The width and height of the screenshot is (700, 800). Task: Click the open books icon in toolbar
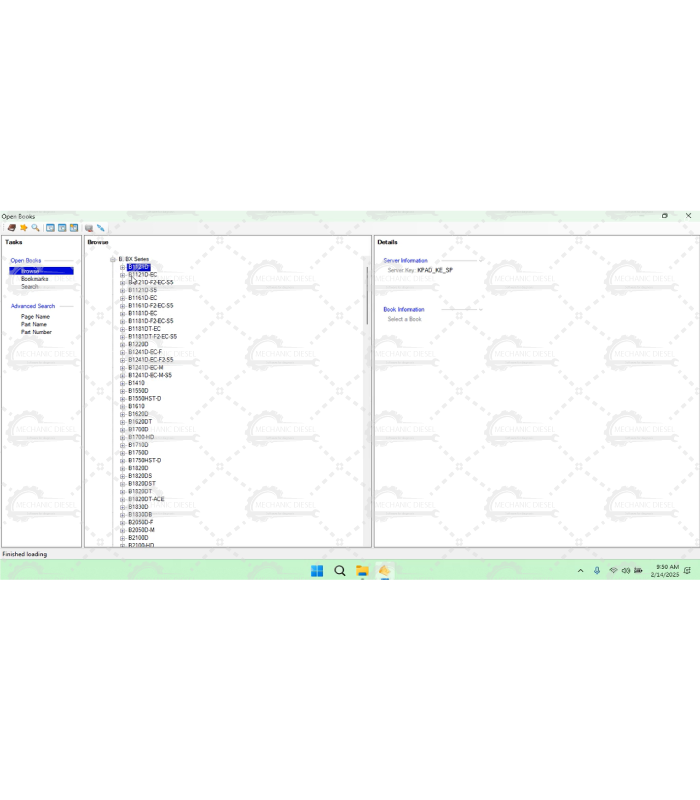click(11, 228)
